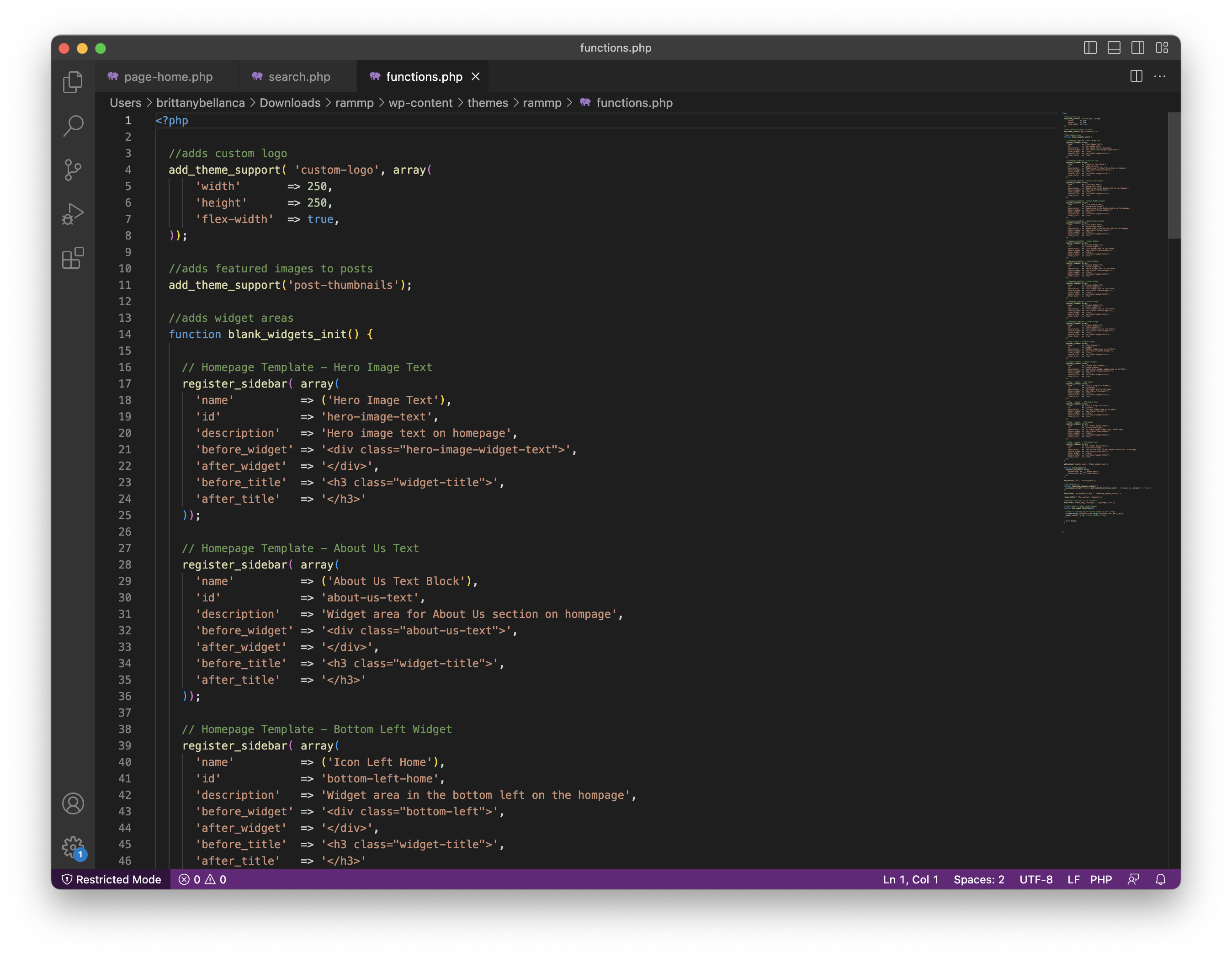1232x957 pixels.
Task: Click line number 28 in the gutter
Action: [125, 564]
